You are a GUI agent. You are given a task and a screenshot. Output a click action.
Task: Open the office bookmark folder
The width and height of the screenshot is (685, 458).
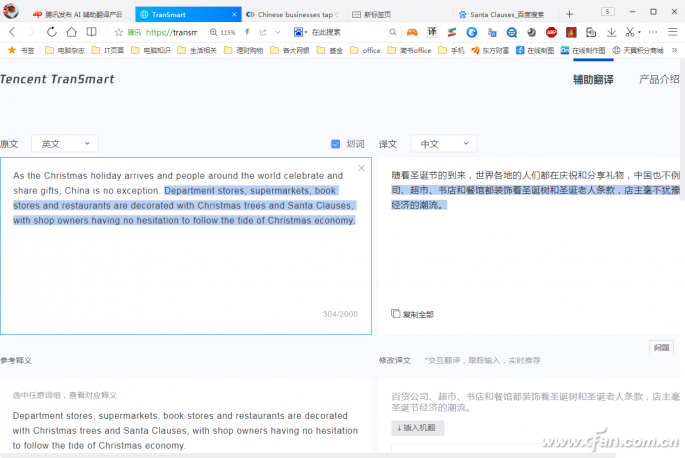tap(365, 50)
